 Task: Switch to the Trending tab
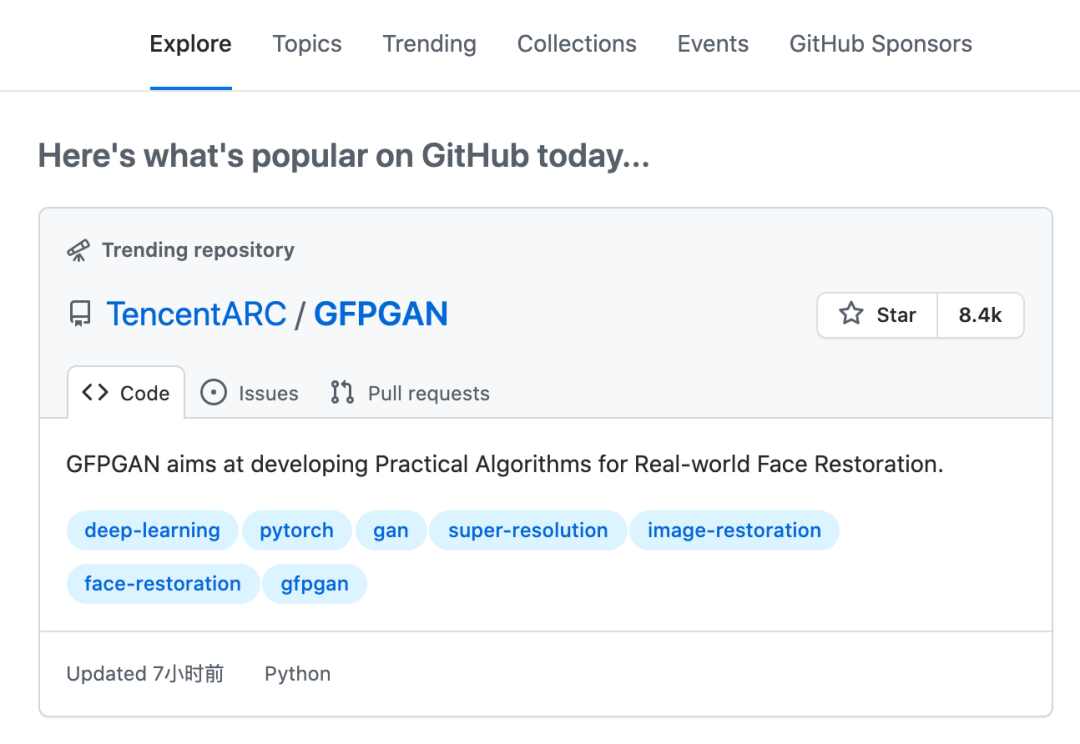tap(429, 44)
